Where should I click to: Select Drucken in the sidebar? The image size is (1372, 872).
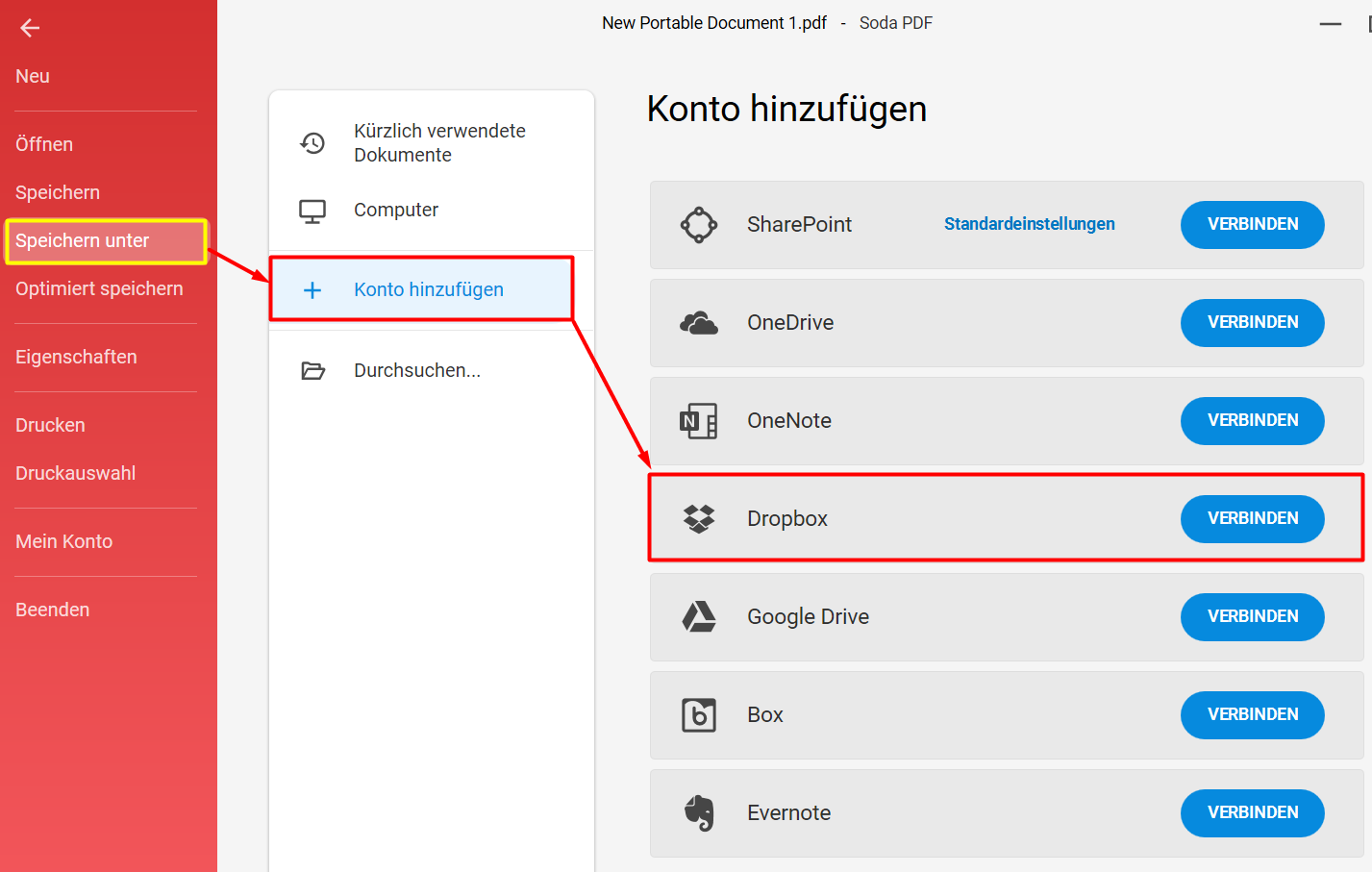pos(50,425)
